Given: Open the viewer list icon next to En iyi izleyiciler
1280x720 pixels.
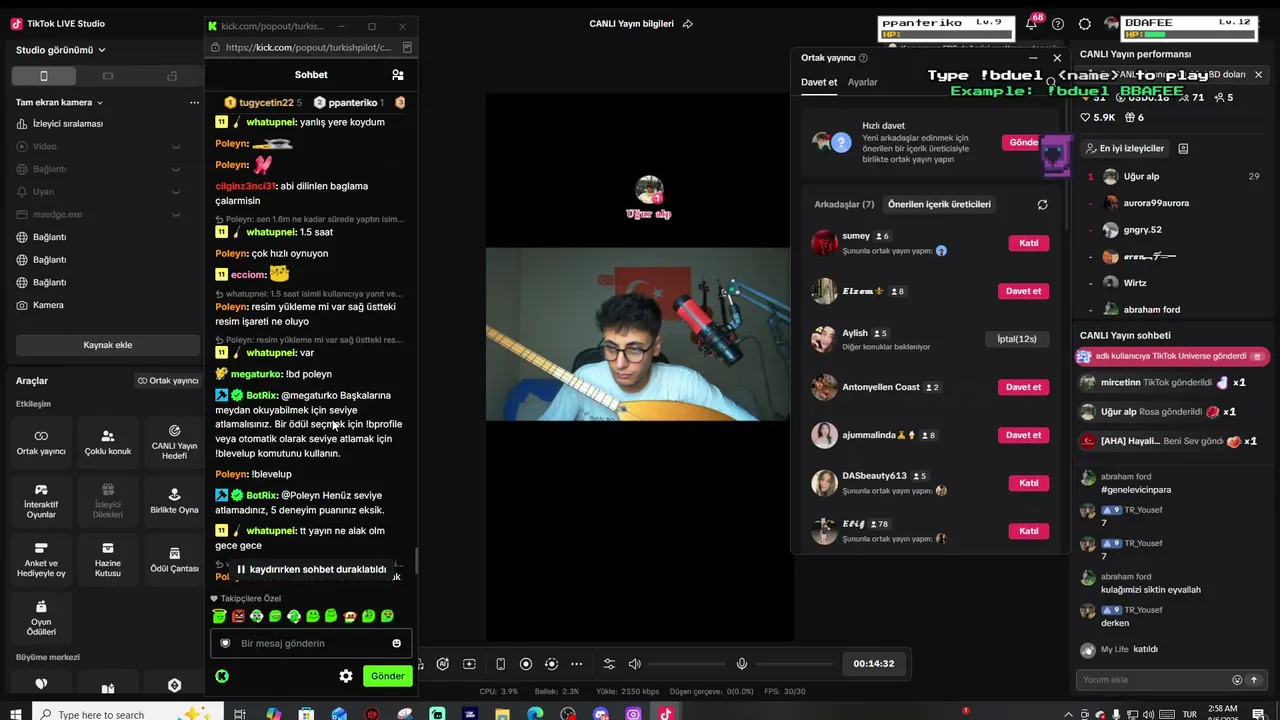Looking at the screenshot, I should tap(1183, 148).
